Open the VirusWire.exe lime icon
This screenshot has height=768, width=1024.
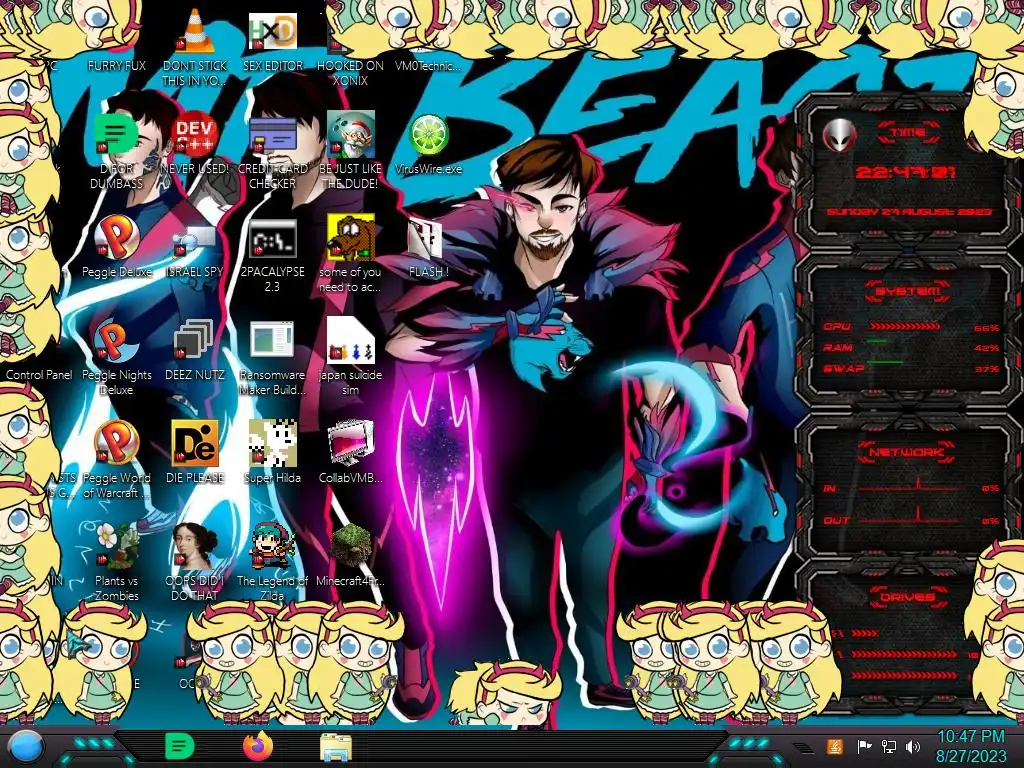pyautogui.click(x=428, y=145)
